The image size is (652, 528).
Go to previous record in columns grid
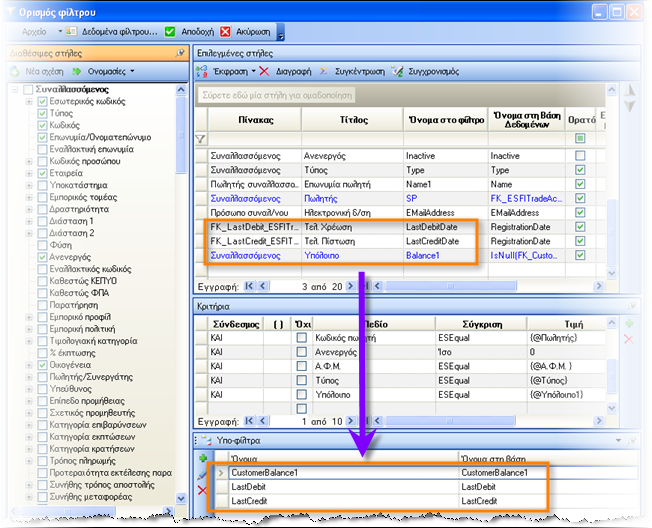click(262, 286)
